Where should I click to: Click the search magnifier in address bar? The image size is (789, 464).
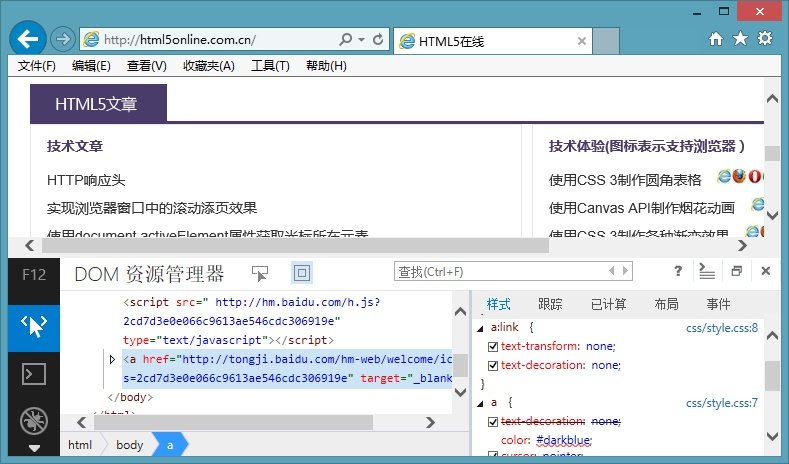(x=346, y=39)
